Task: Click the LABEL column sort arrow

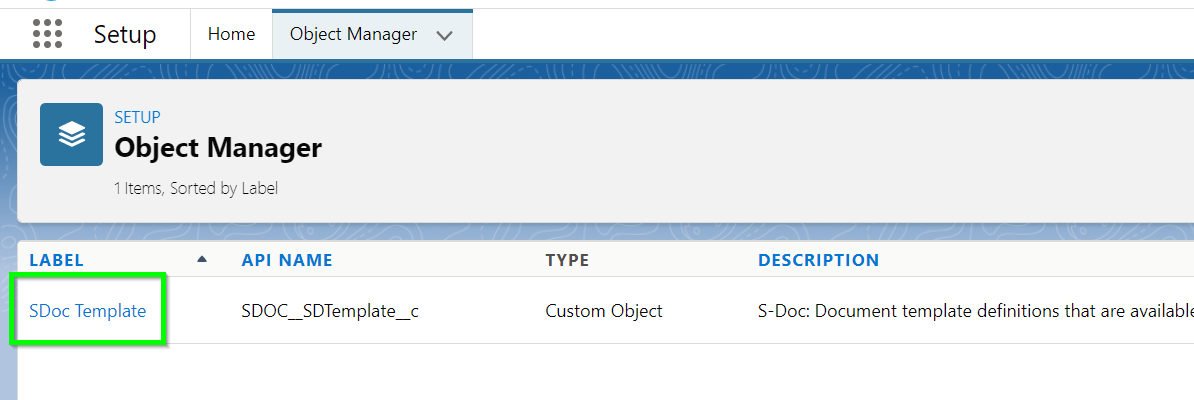Action: pyautogui.click(x=202, y=259)
